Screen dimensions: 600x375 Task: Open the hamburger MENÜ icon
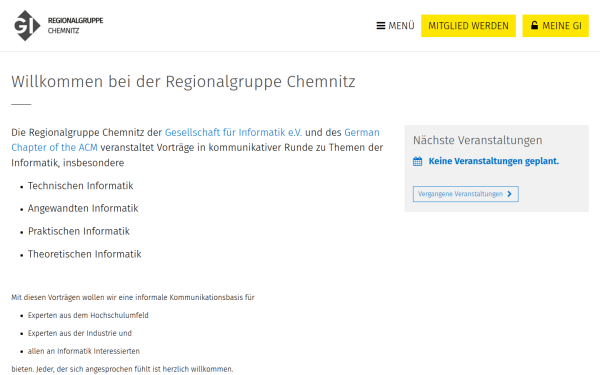[380, 26]
